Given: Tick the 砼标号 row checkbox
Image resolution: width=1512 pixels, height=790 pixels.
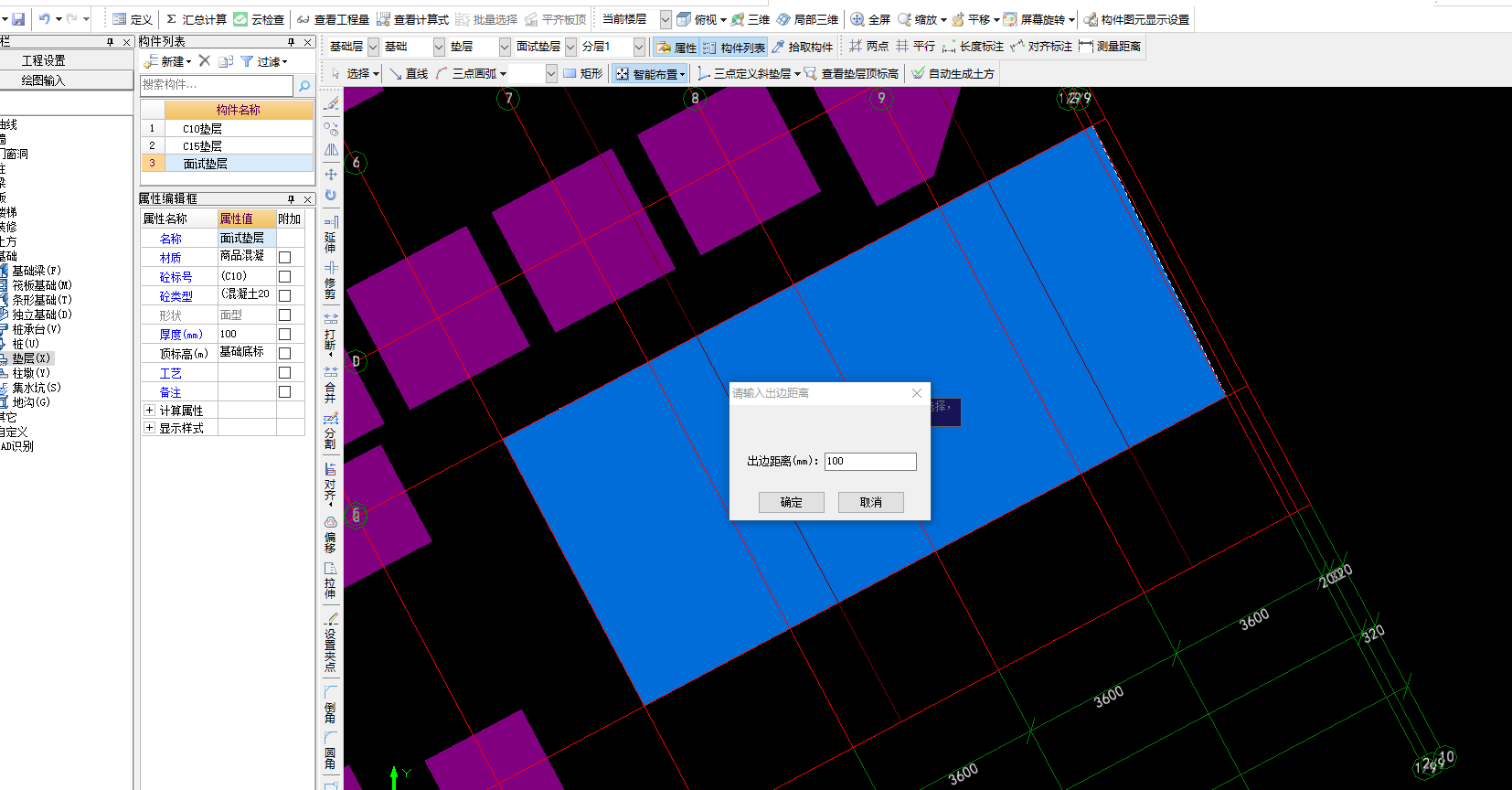Looking at the screenshot, I should (x=285, y=277).
